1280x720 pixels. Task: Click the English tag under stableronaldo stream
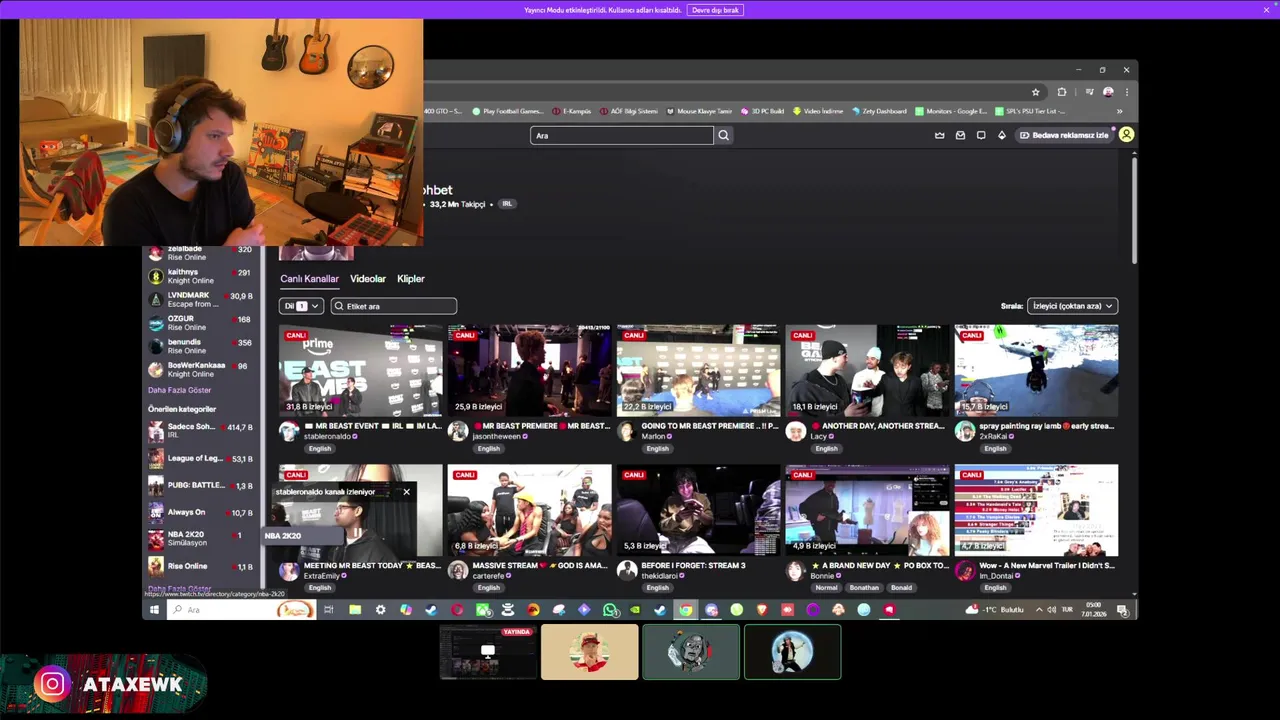(x=320, y=448)
